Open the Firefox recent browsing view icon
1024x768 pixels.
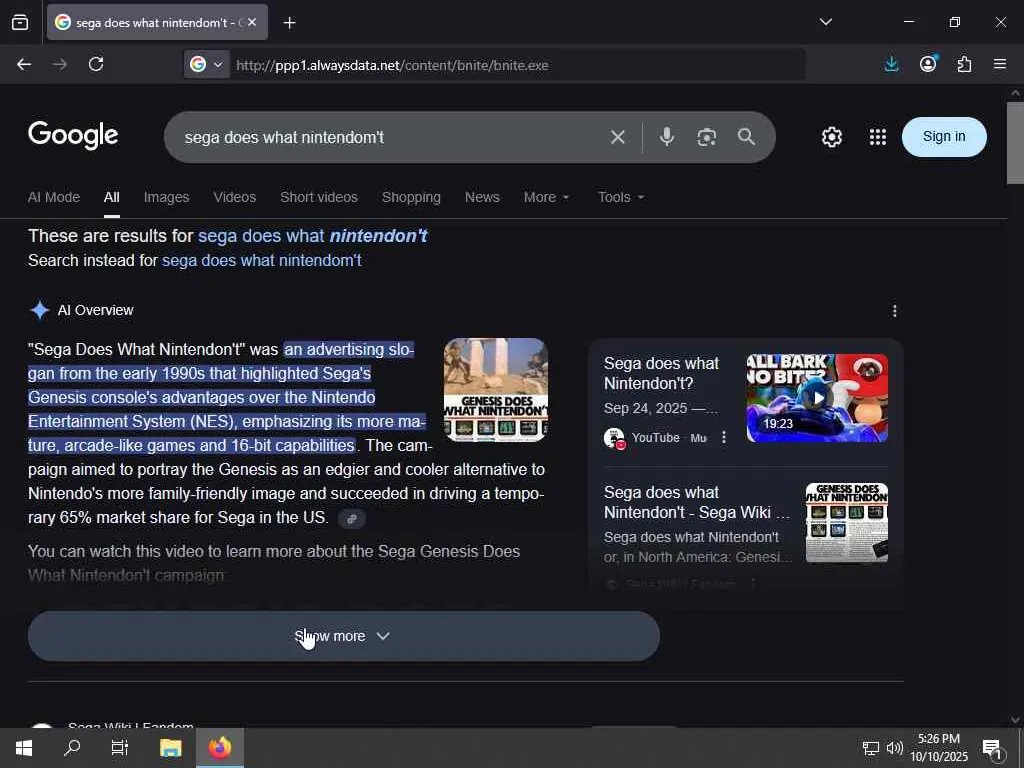click(x=20, y=22)
